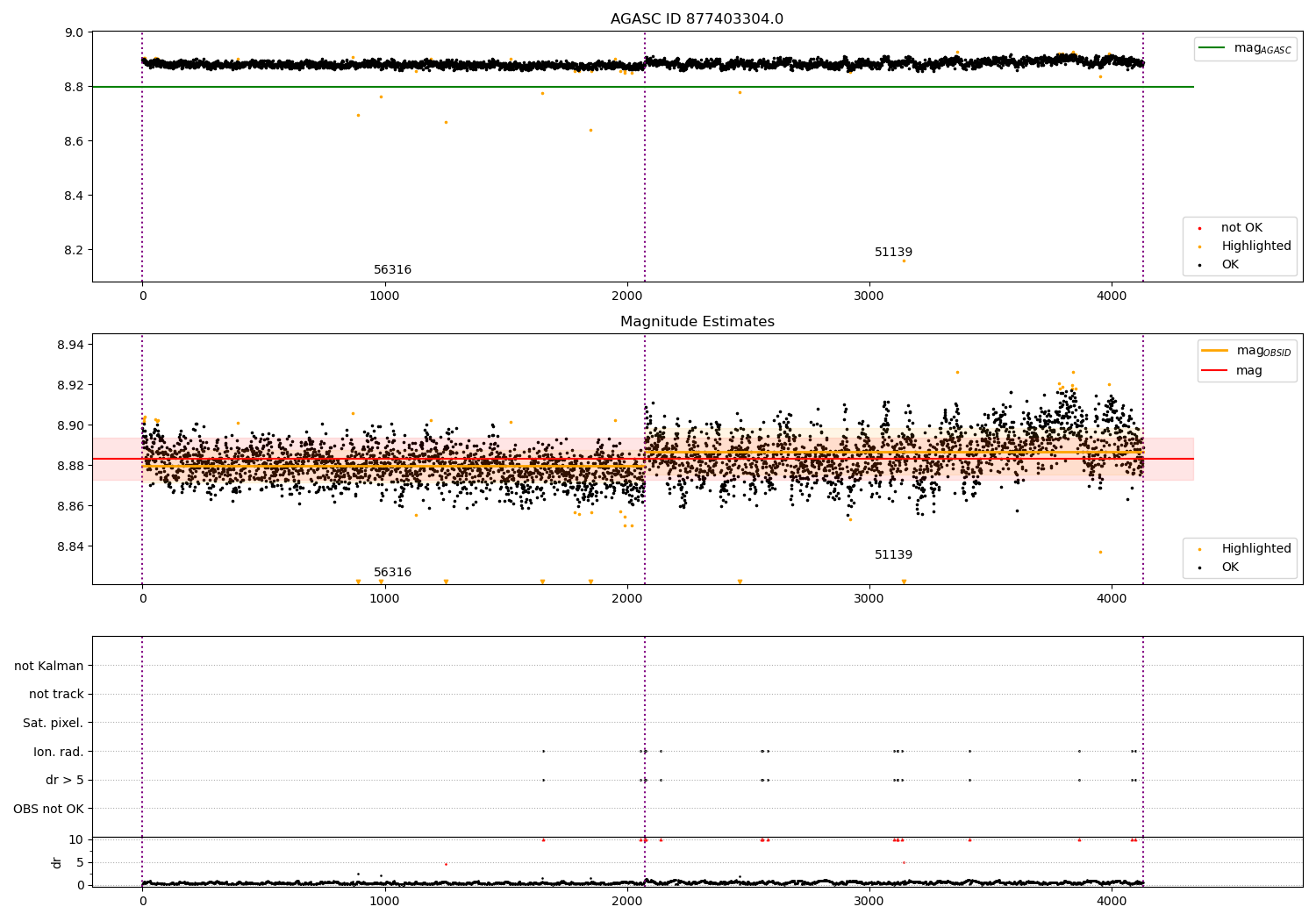Click the "not track" row label

pyautogui.click(x=56, y=695)
